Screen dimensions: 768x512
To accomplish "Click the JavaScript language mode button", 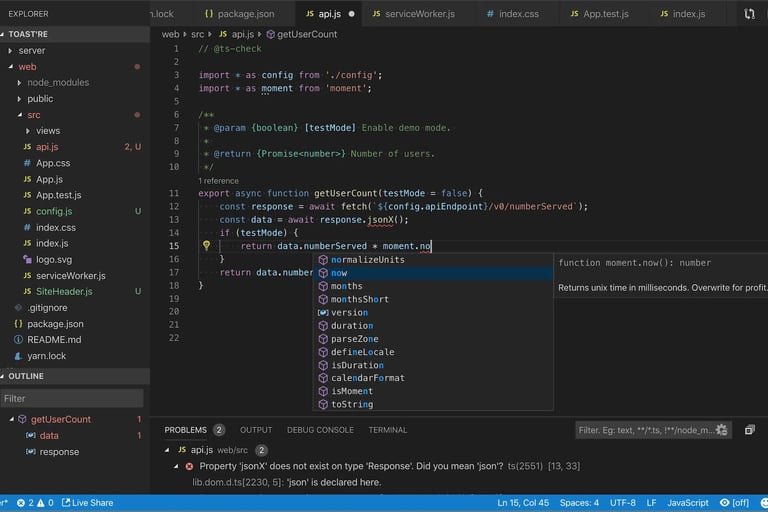I will click(688, 502).
